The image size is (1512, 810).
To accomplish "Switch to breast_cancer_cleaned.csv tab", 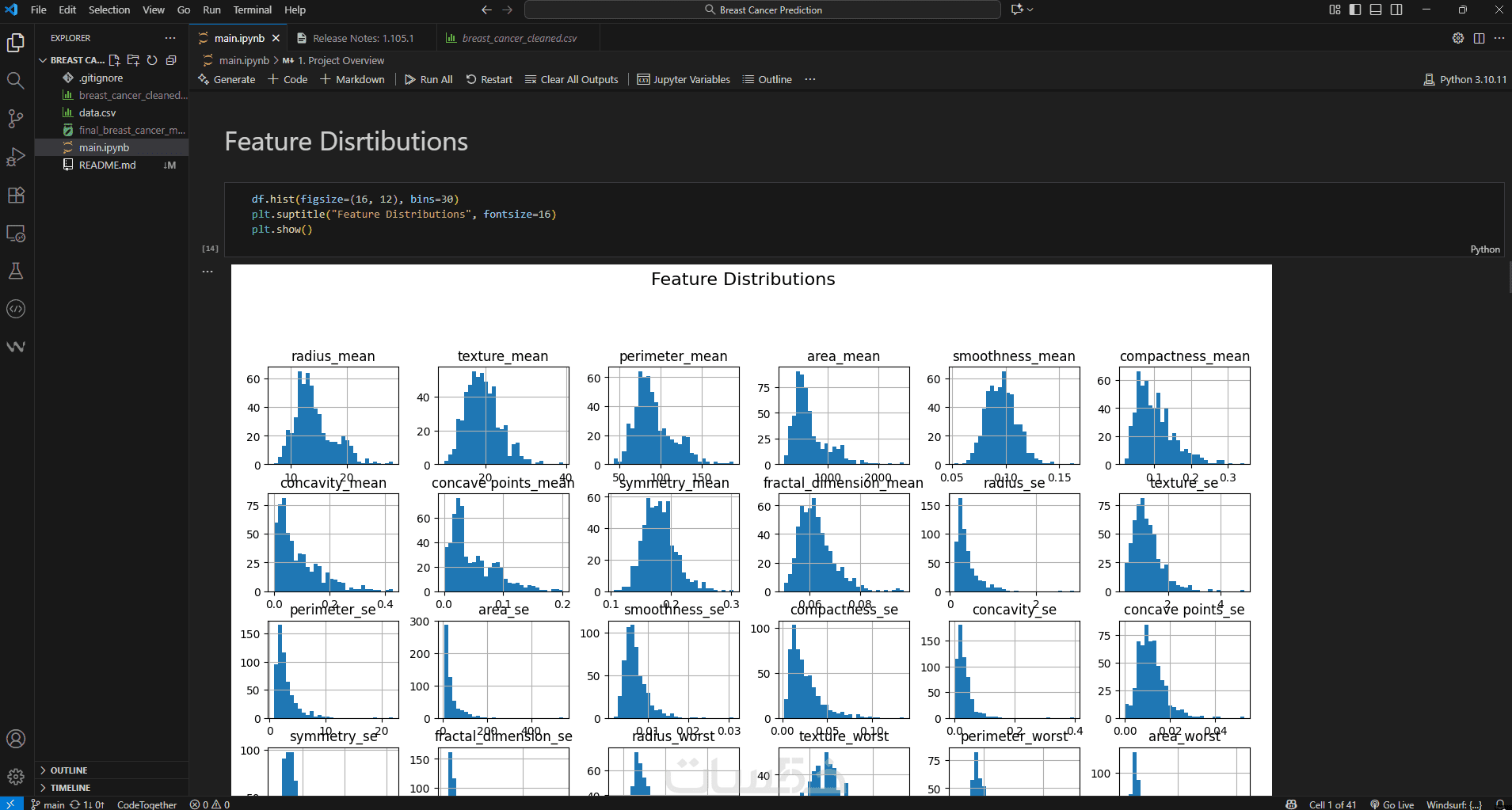I will click(518, 38).
